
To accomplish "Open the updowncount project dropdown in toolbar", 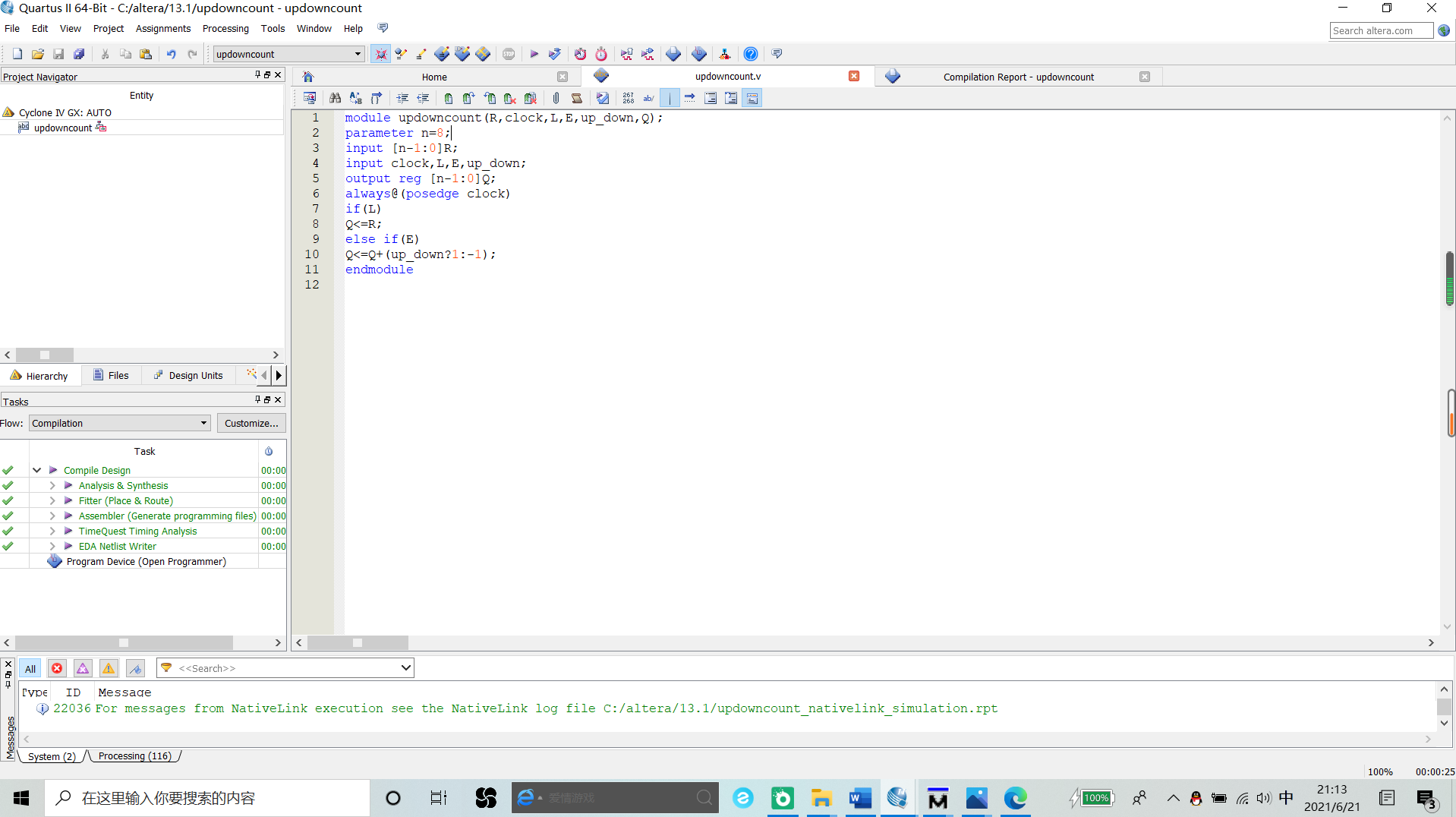I will tap(358, 54).
